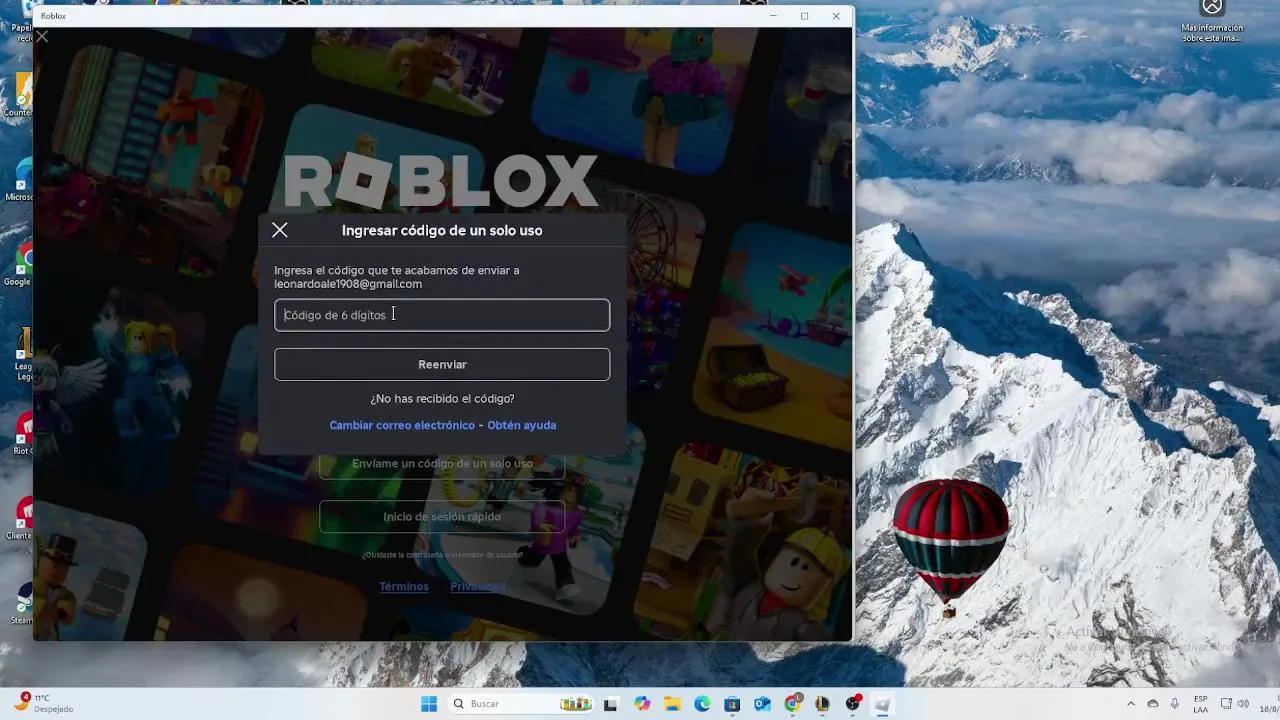Close the one-time code dialog with the X icon

point(280,230)
